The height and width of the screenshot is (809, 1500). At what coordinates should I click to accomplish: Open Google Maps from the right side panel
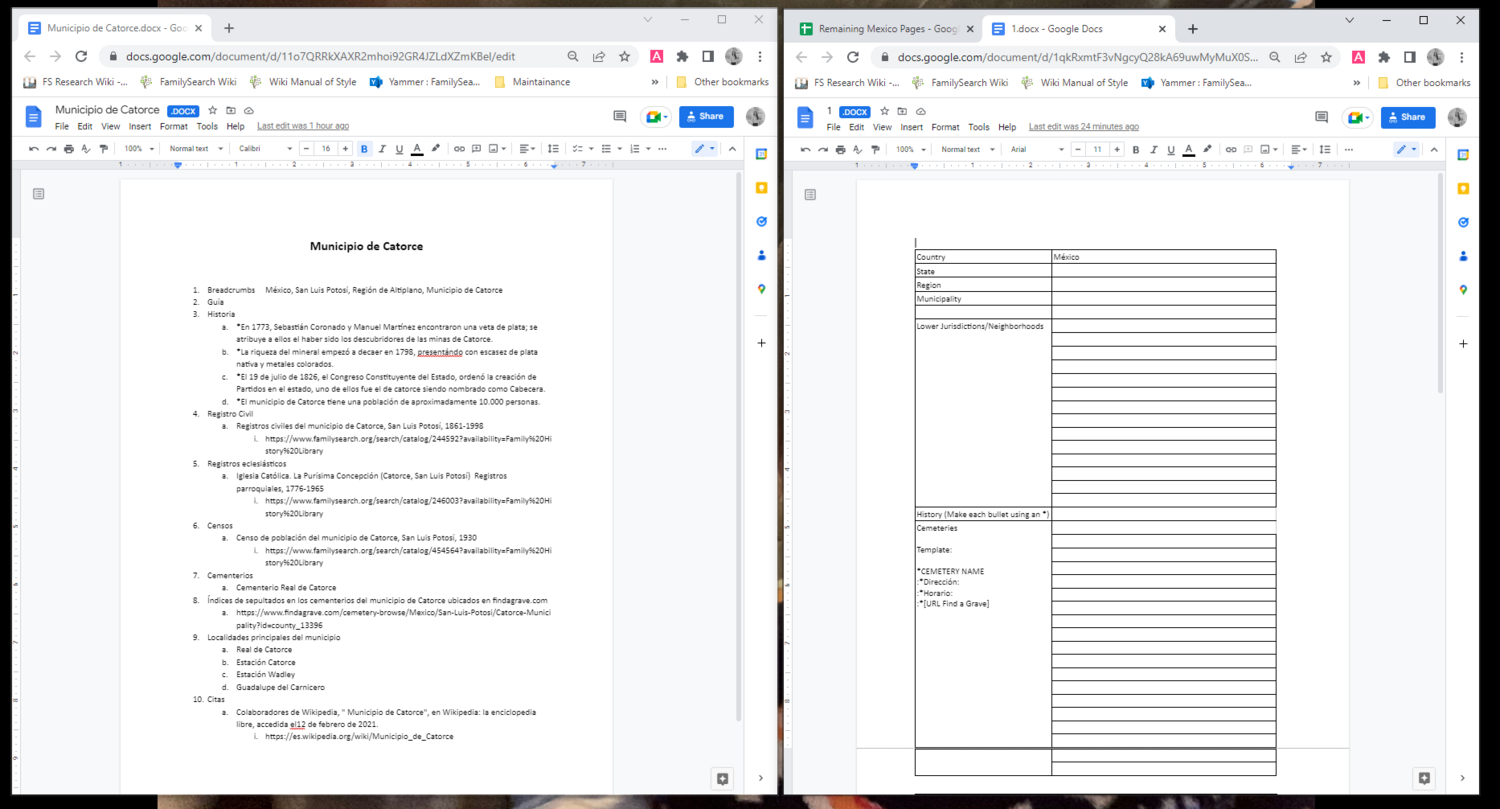tap(1463, 289)
